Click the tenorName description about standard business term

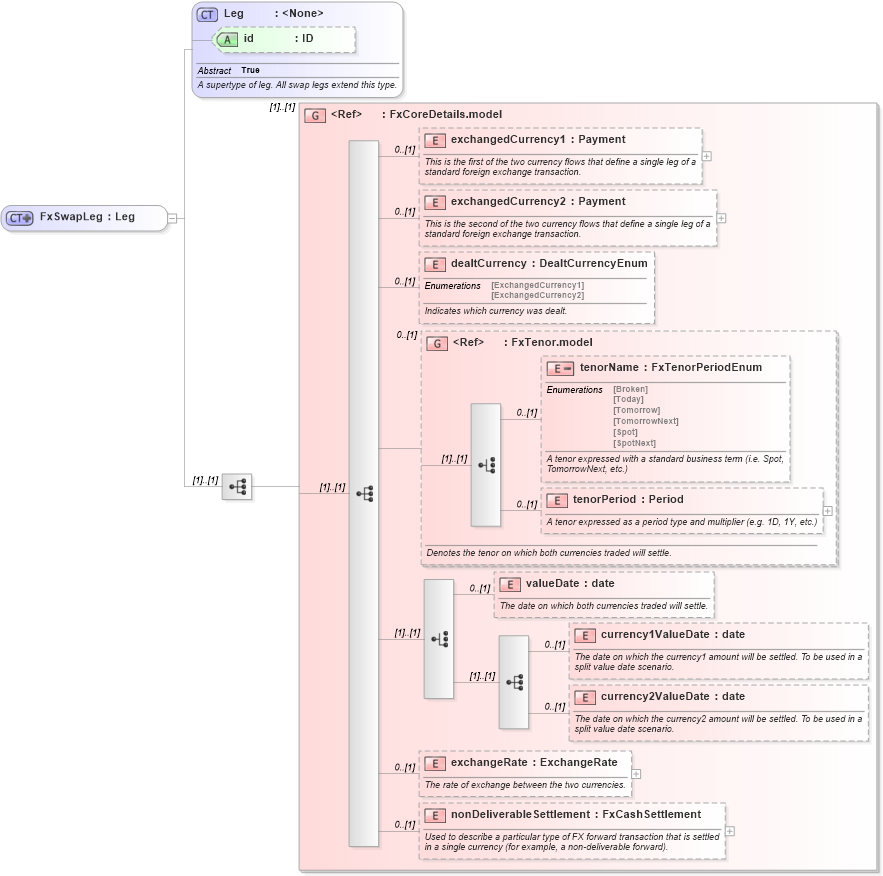[x=665, y=463]
